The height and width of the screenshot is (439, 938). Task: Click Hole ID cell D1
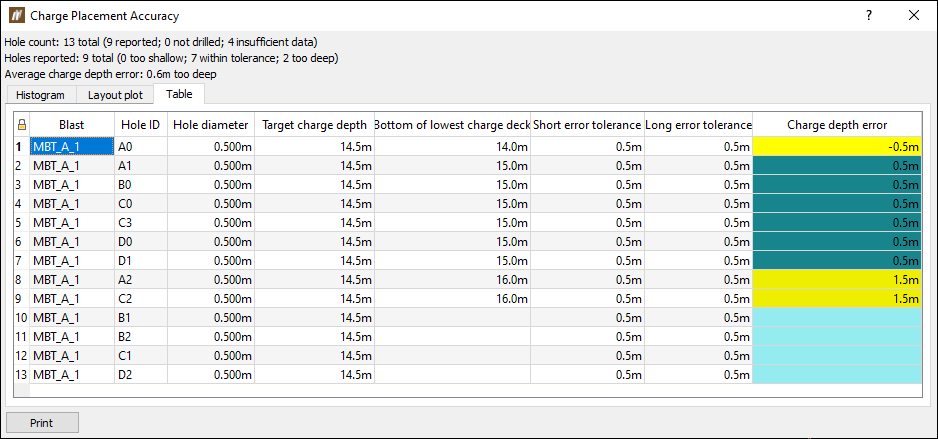141,261
